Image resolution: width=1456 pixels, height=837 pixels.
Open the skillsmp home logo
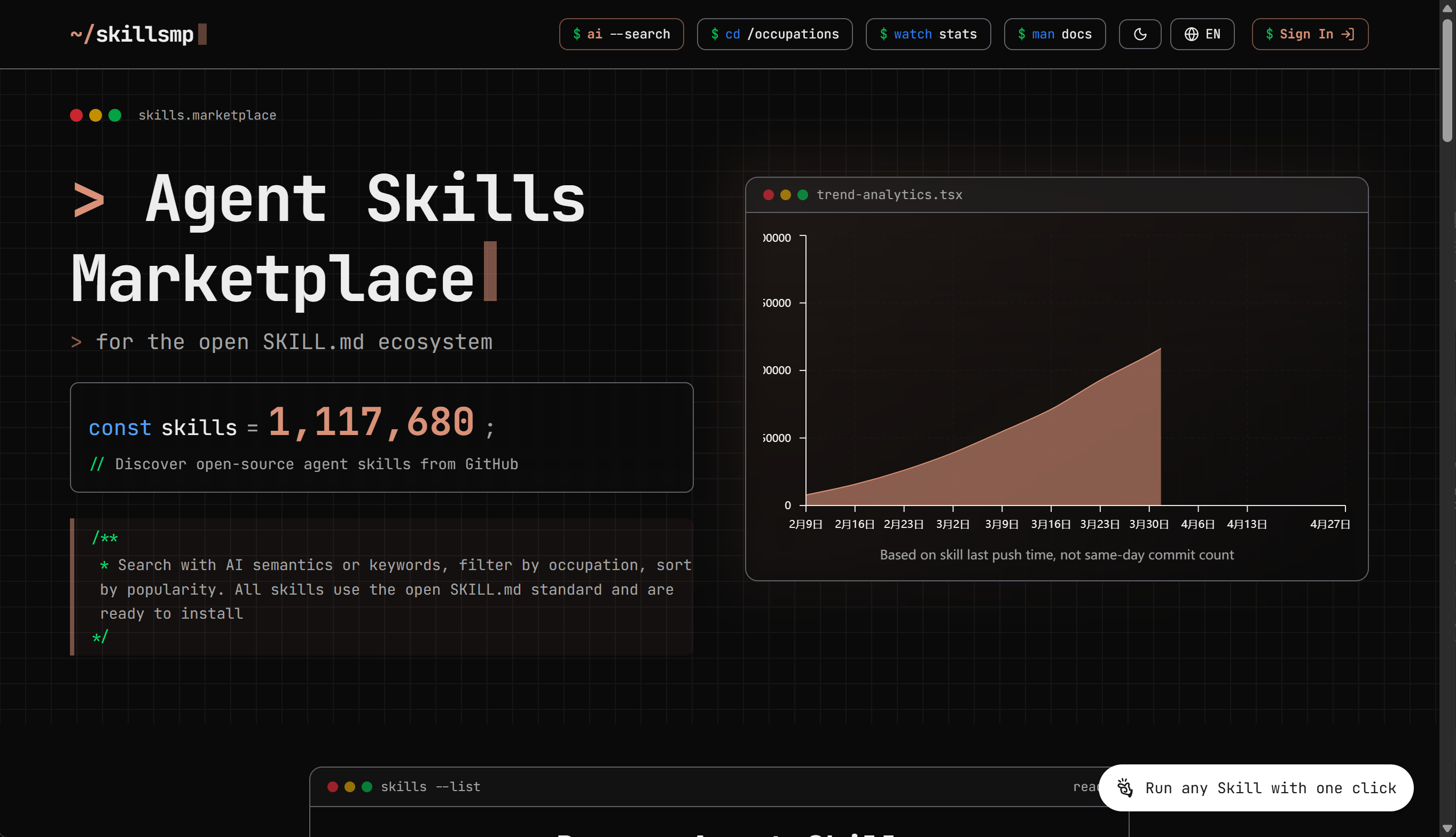pos(138,35)
